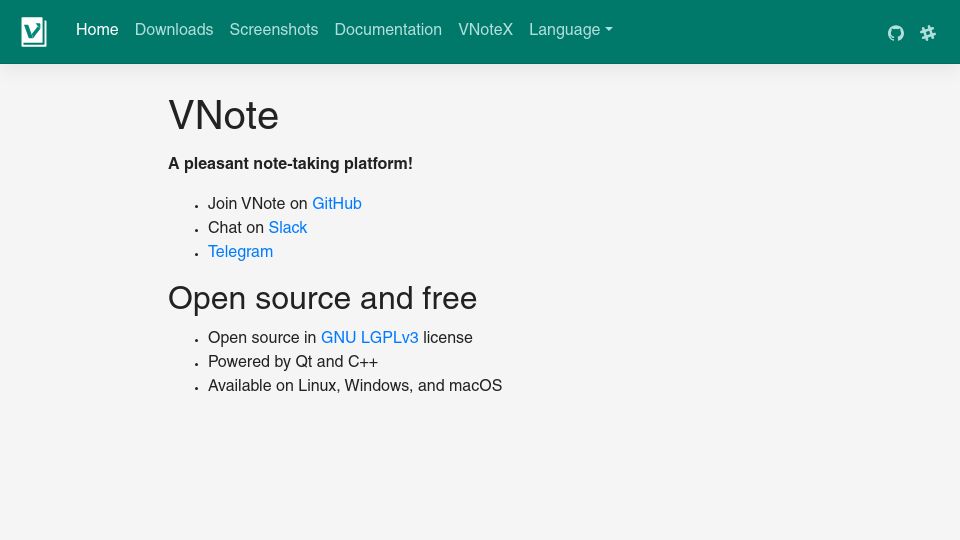Open the GNU LGPLv3 license link
Image resolution: width=960 pixels, height=540 pixels.
tap(370, 337)
